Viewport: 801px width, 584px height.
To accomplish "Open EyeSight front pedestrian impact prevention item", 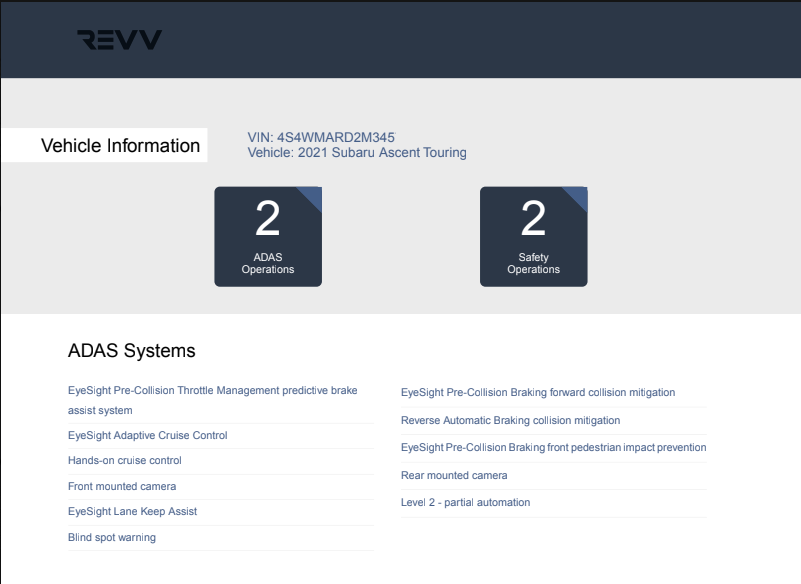I will coord(554,448).
